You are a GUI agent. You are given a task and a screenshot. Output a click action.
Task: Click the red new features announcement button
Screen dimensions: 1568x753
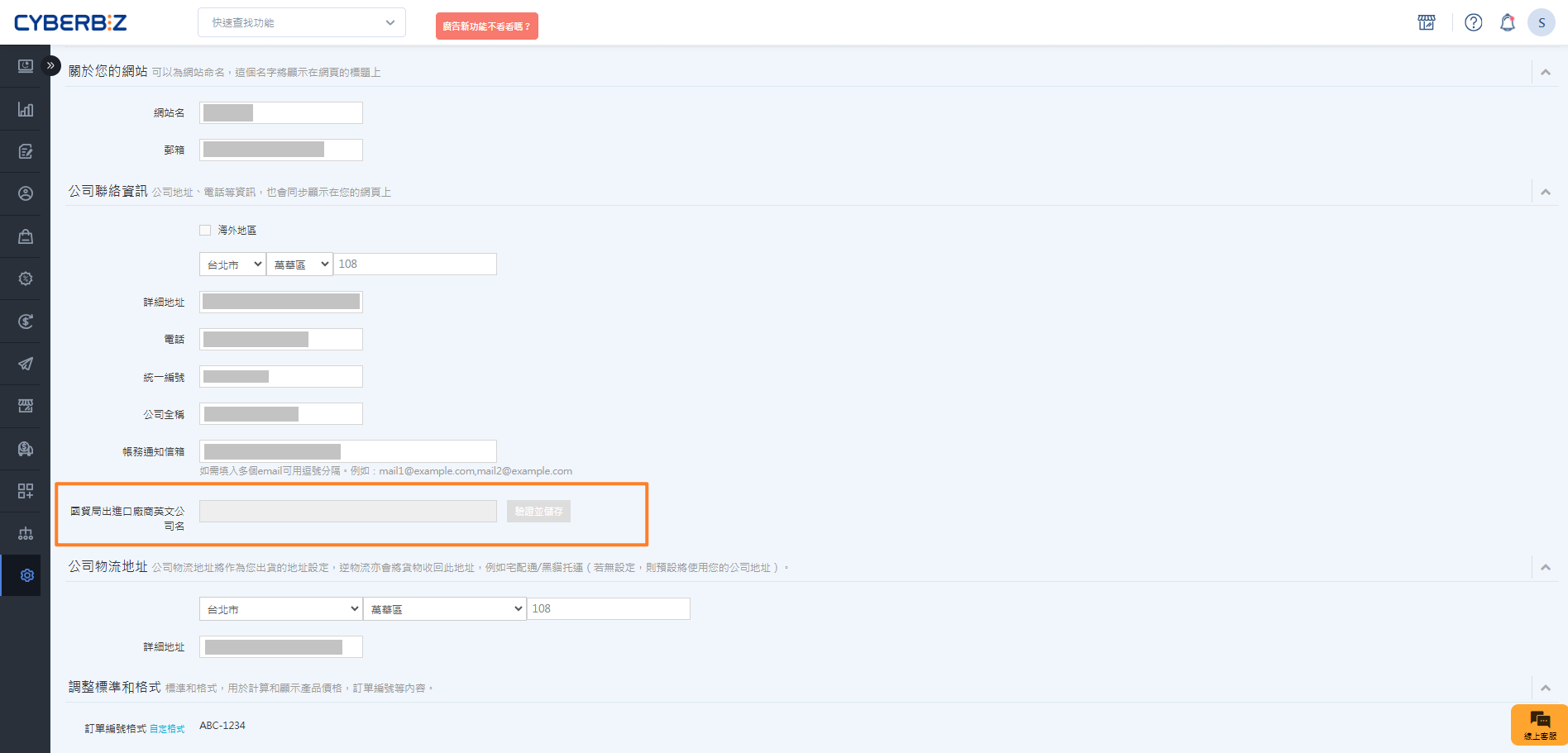tap(487, 26)
